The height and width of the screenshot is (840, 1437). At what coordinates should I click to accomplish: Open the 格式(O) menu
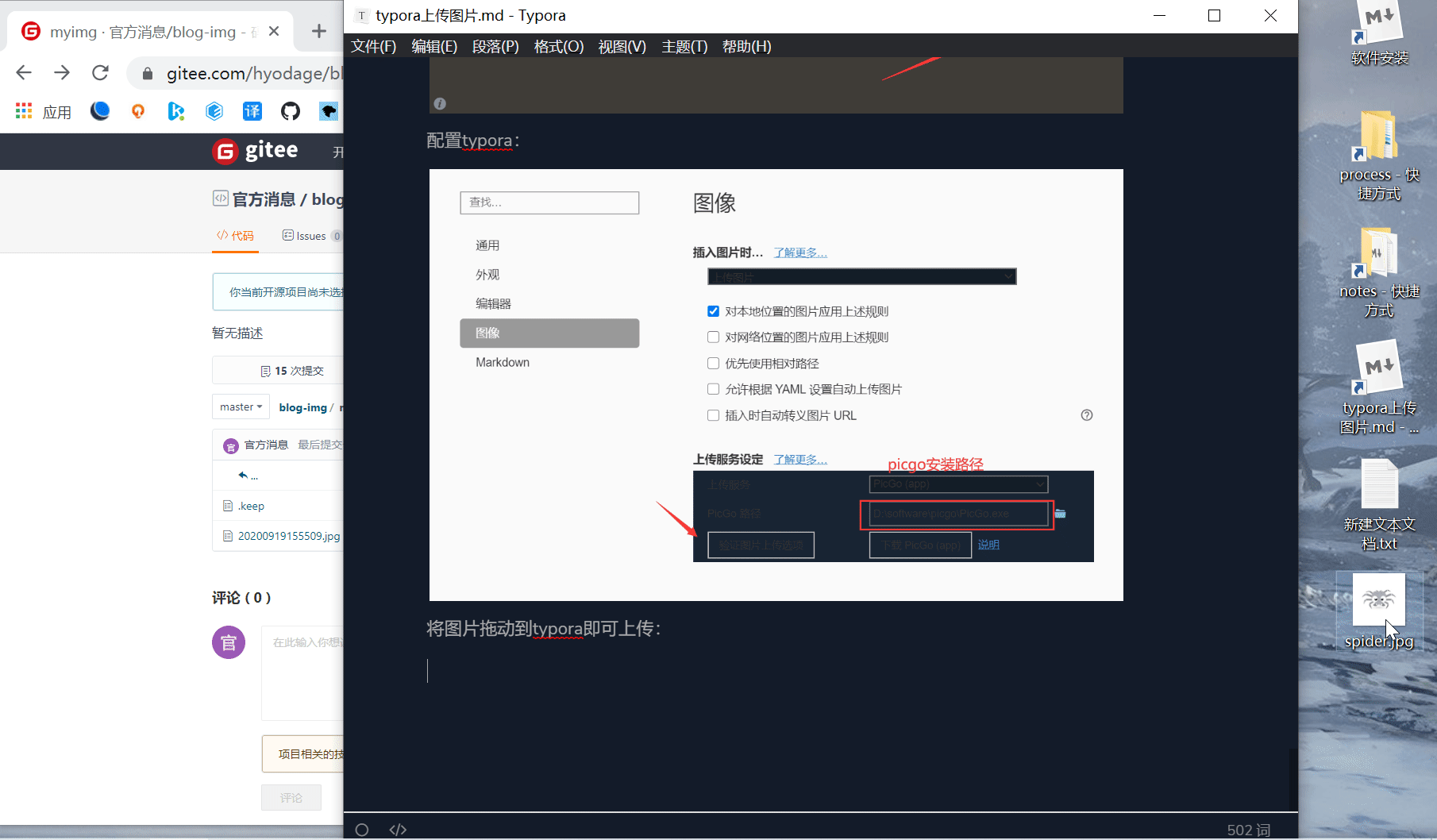(x=558, y=47)
